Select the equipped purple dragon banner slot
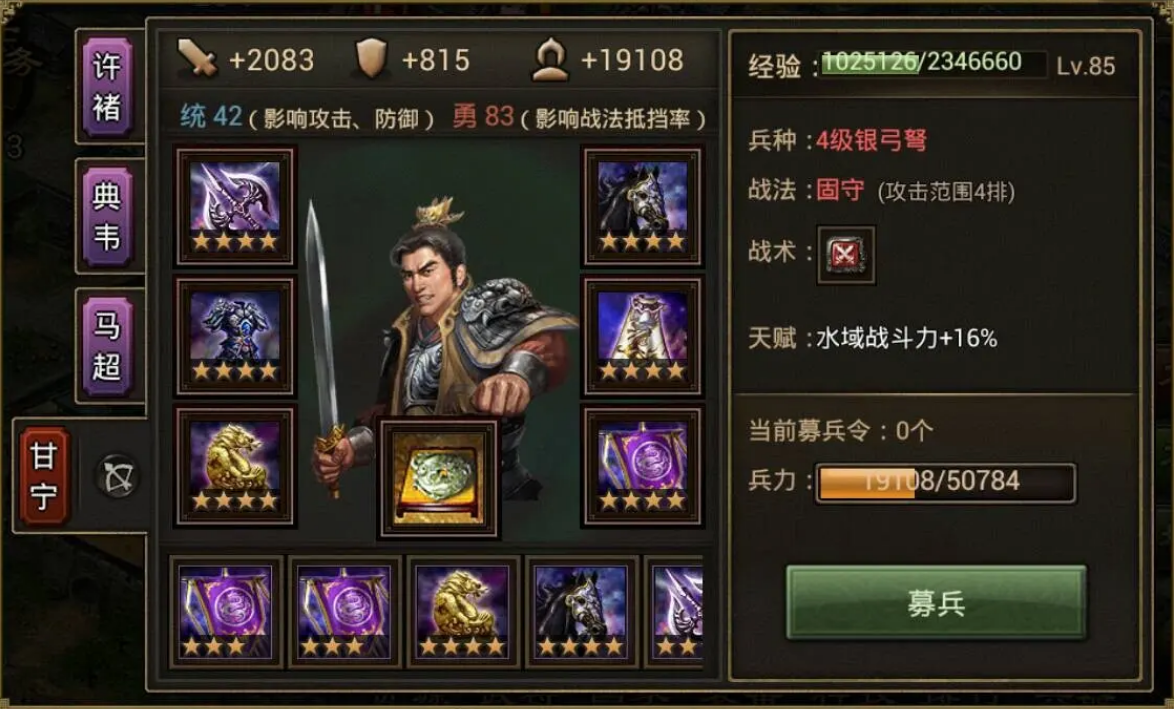This screenshot has width=1174, height=709. [642, 466]
